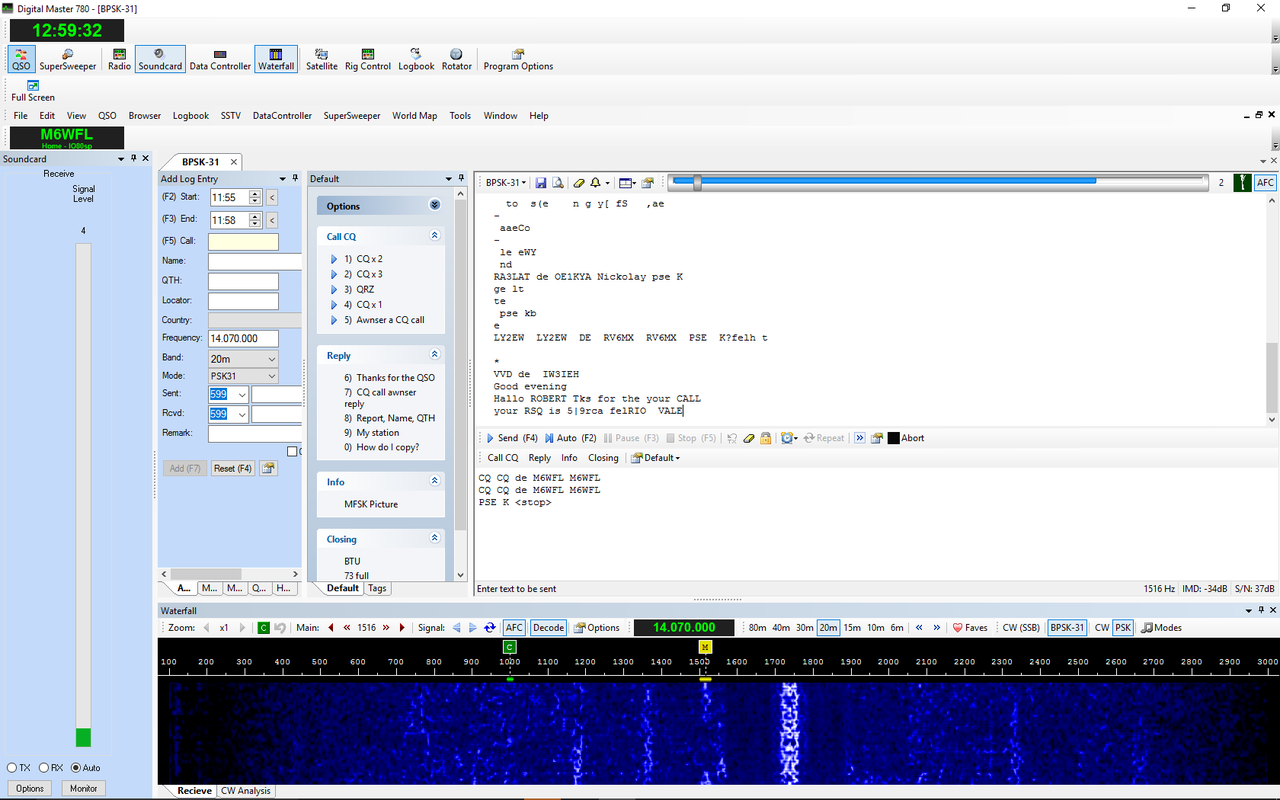
Task: Launch the Logbook toolbar icon
Action: point(416,59)
